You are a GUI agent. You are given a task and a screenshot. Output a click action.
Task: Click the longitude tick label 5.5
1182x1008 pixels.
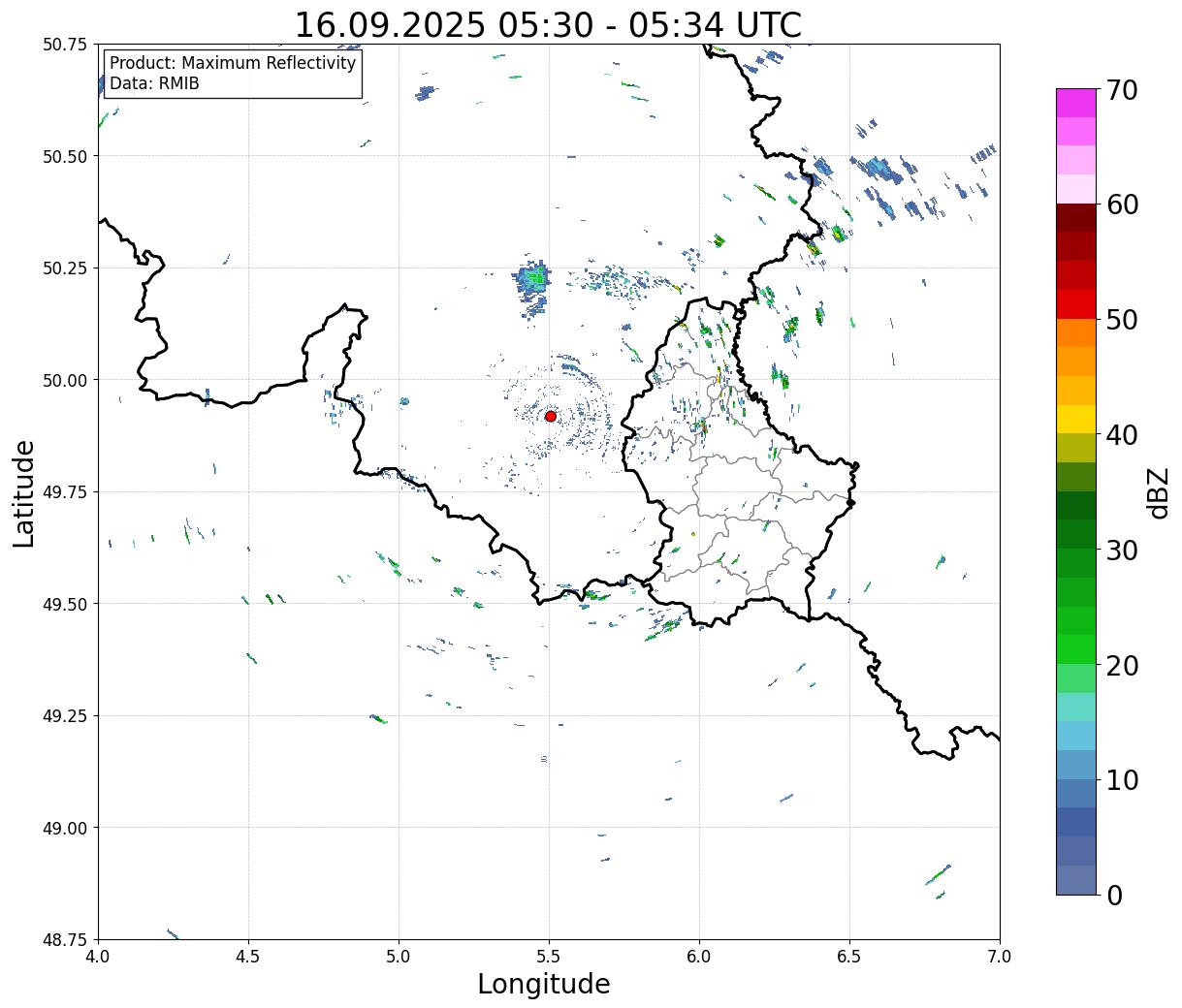pyautogui.click(x=549, y=957)
